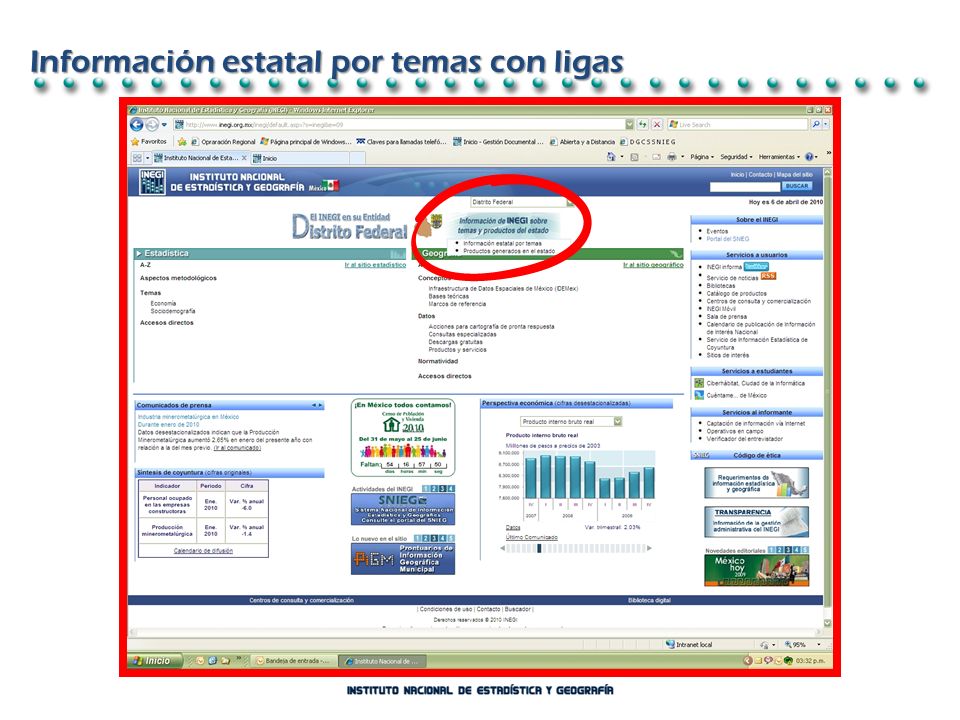Click the INEGI logo in site header
Viewport: 960px width, 720px height.
pos(152,182)
